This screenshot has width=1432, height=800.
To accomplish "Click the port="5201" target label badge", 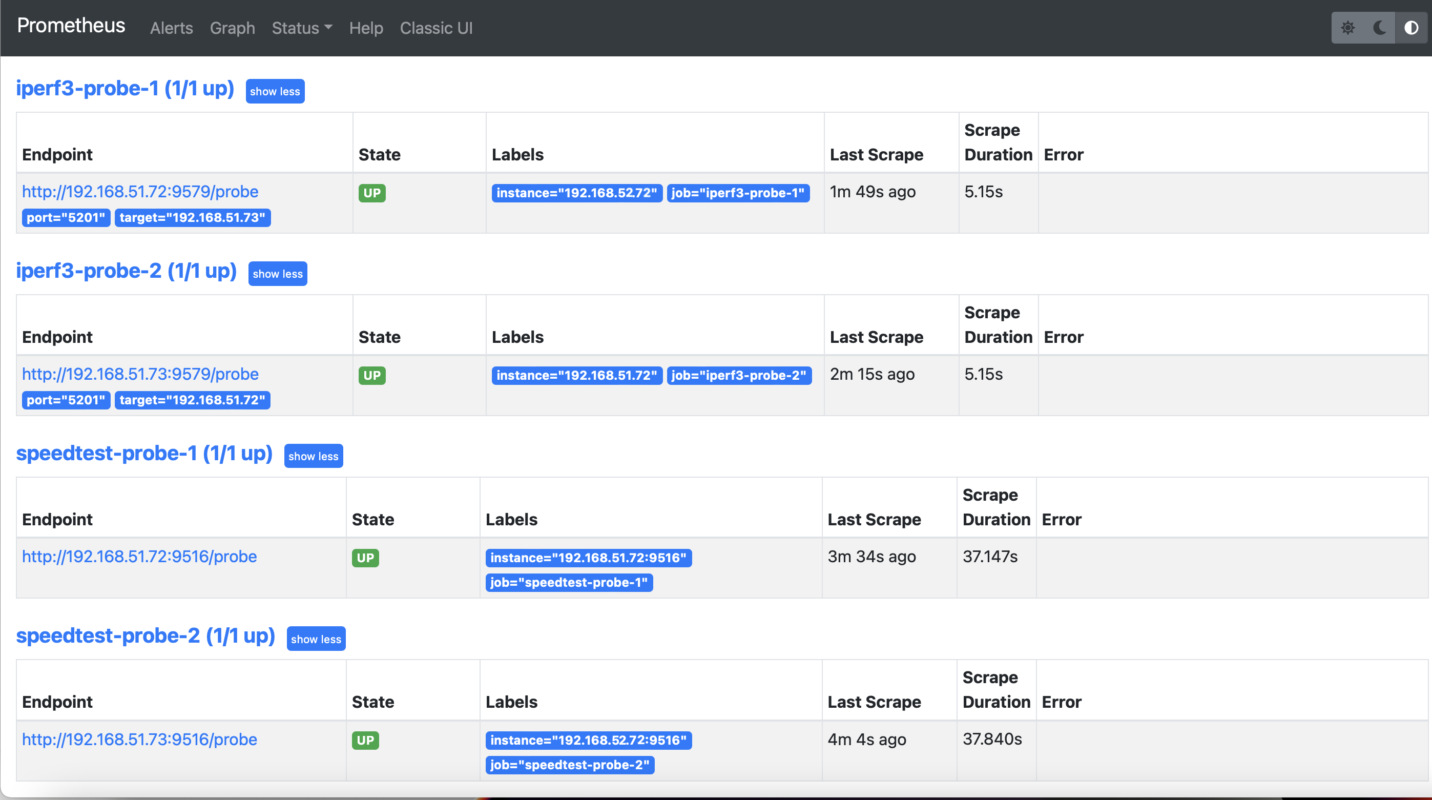I will click(x=65, y=217).
